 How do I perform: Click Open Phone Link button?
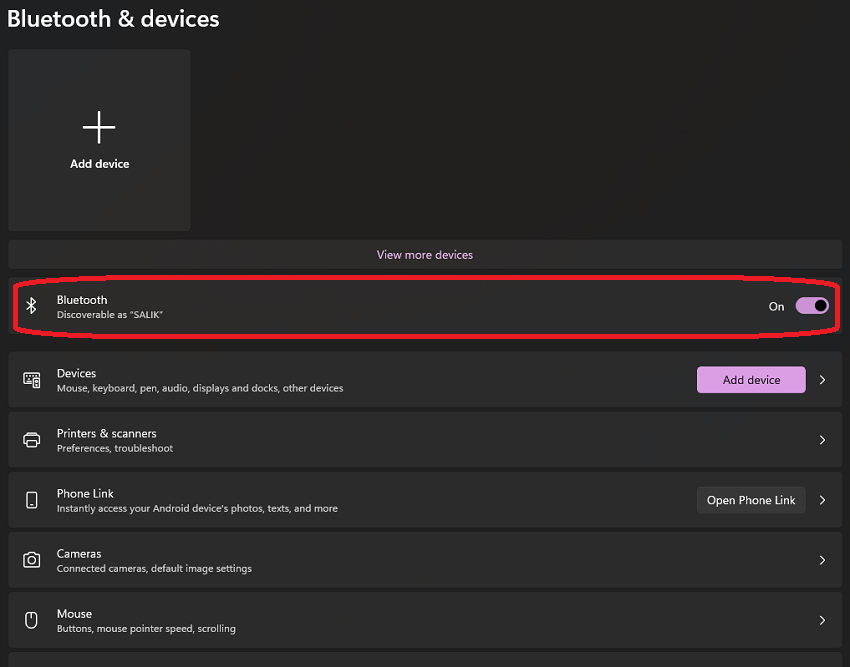751,500
